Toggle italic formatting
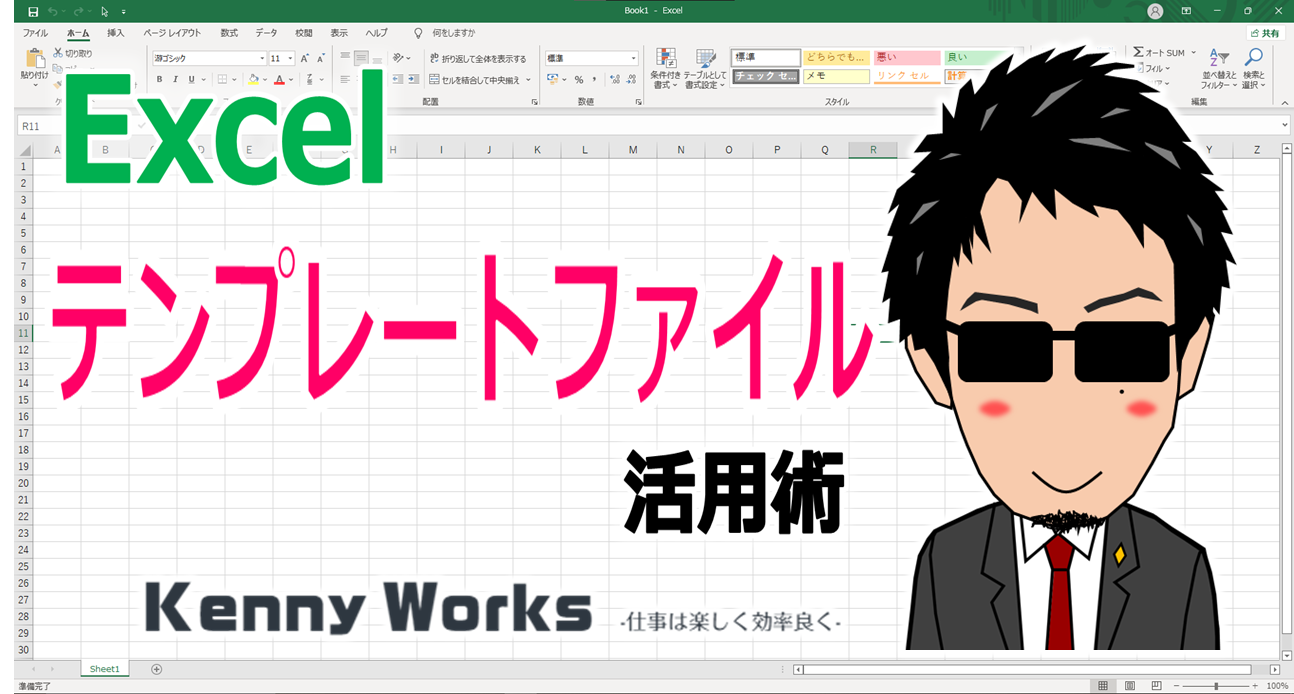This screenshot has width=1294, height=694. coord(175,79)
